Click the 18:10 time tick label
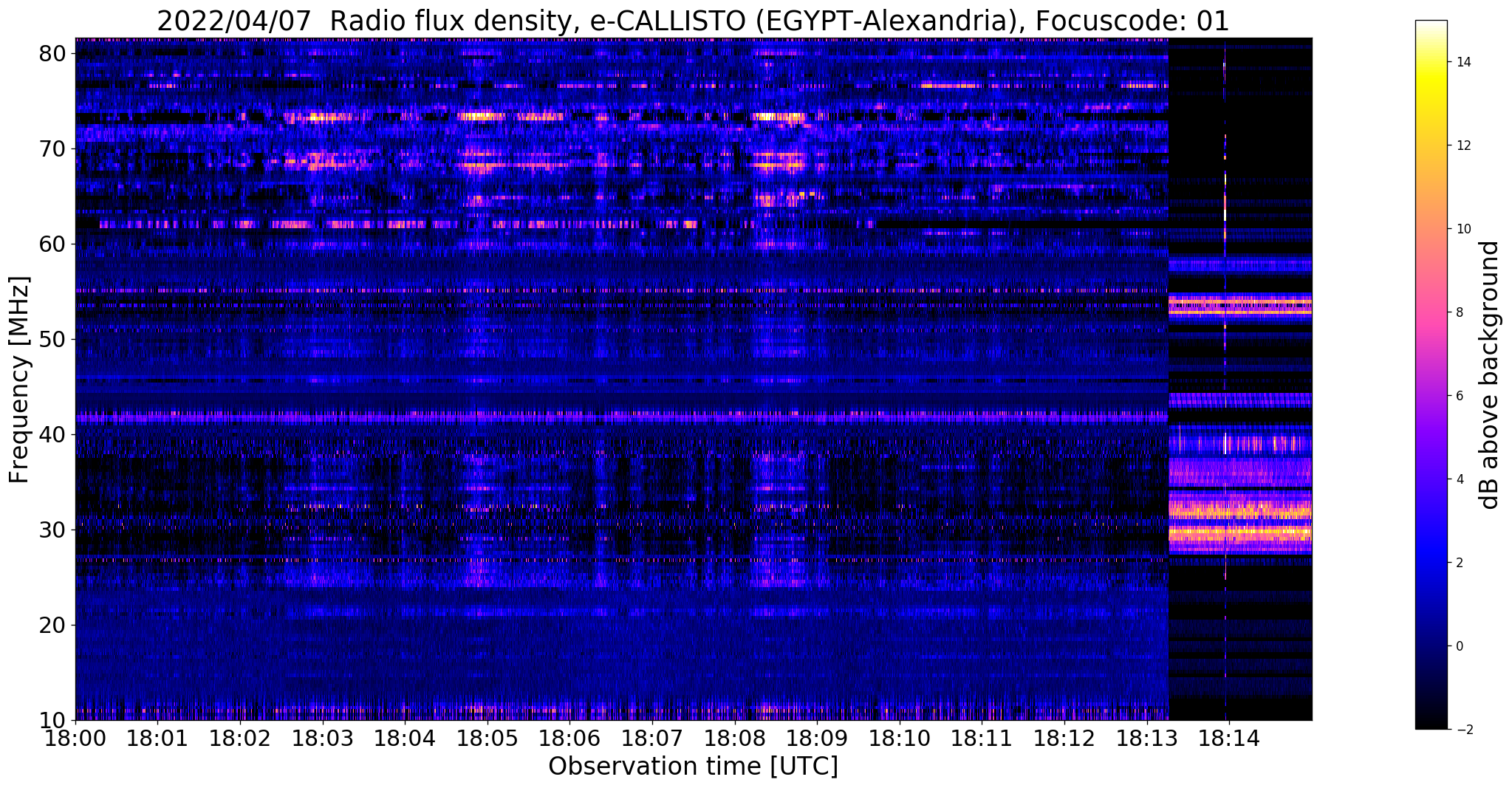Image resolution: width=1512 pixels, height=788 pixels. 899,738
